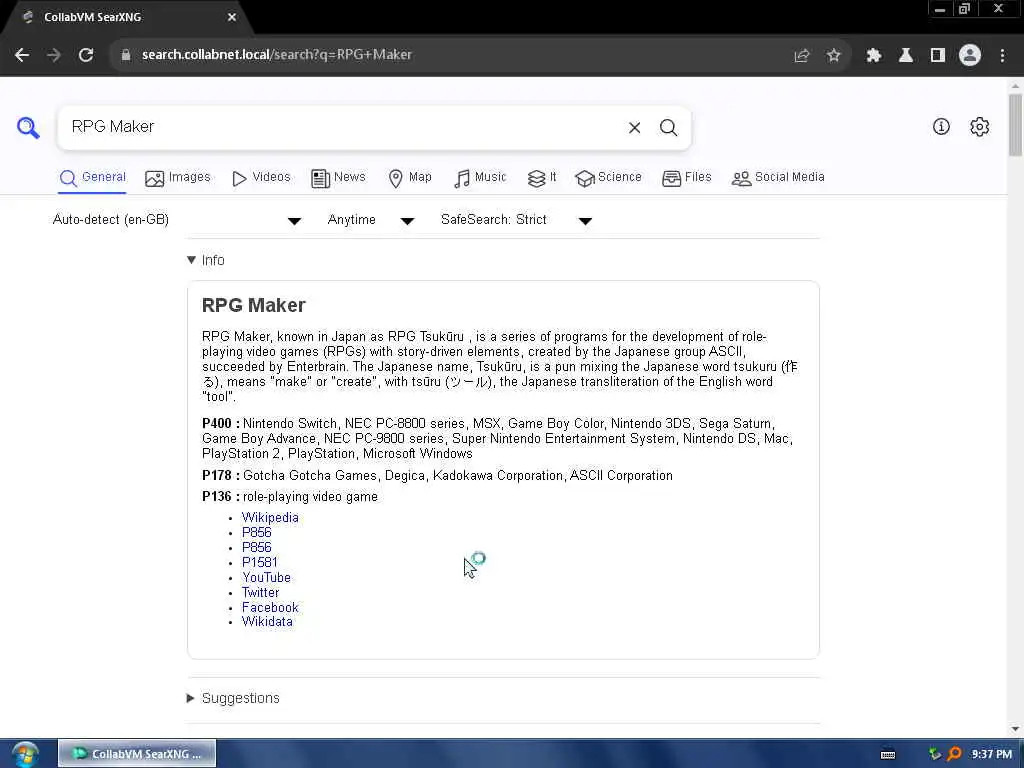The width and height of the screenshot is (1024, 768).
Task: Open the YouTube link
Action: tap(266, 577)
